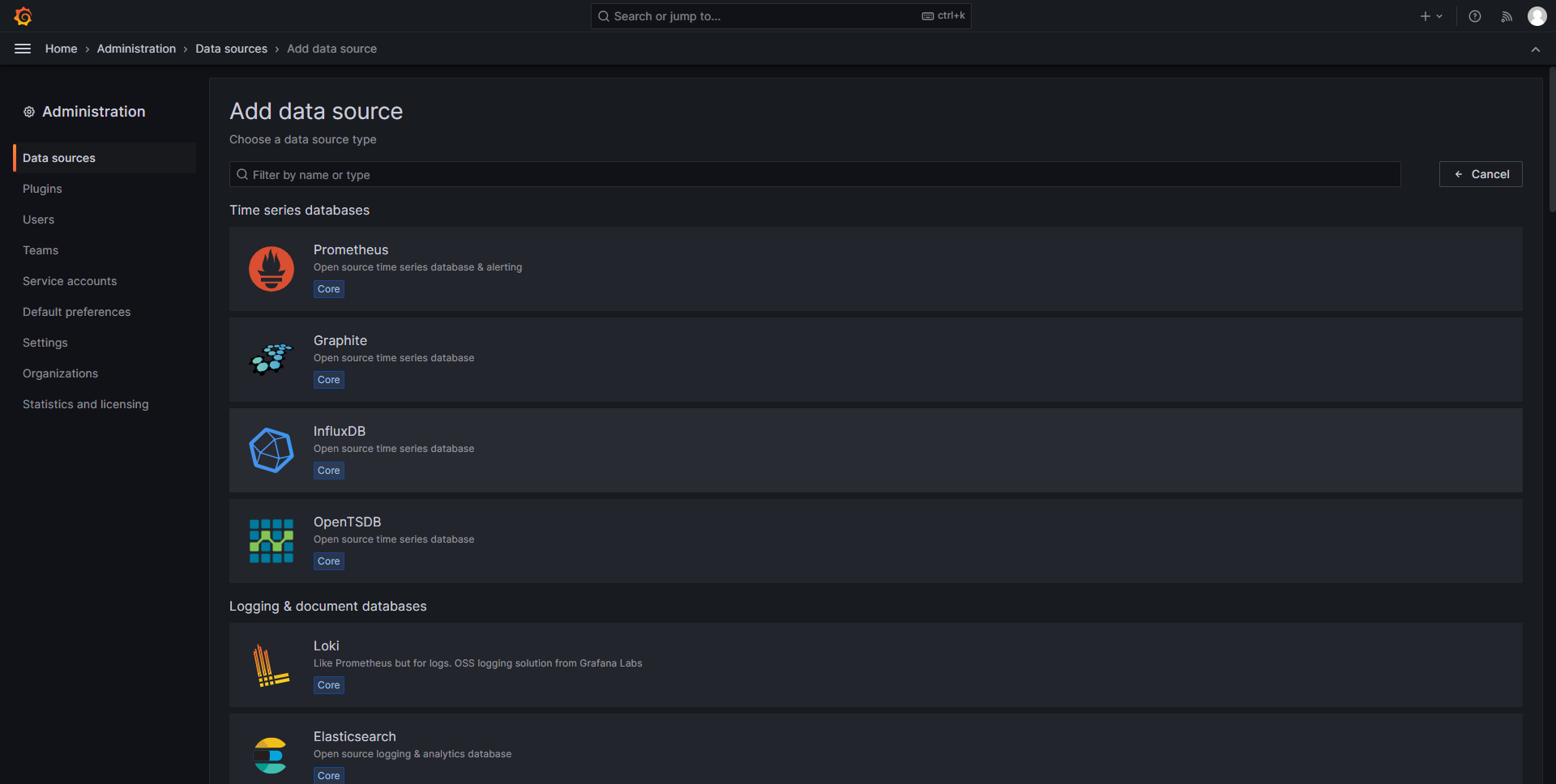Click the InfluxDB logo icon

coord(271,450)
